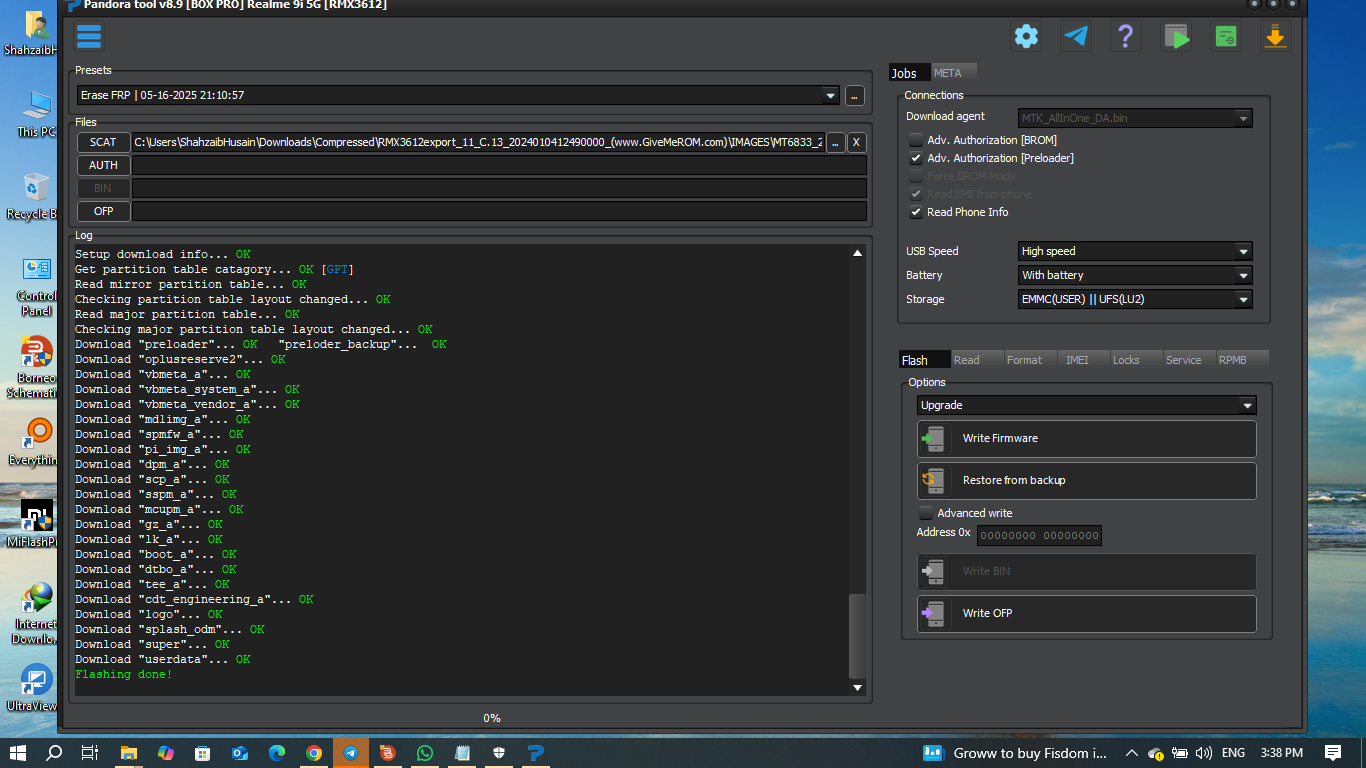1366x768 pixels.
Task: Uncheck Adv. Authorization [Preloader]
Action: (x=916, y=158)
